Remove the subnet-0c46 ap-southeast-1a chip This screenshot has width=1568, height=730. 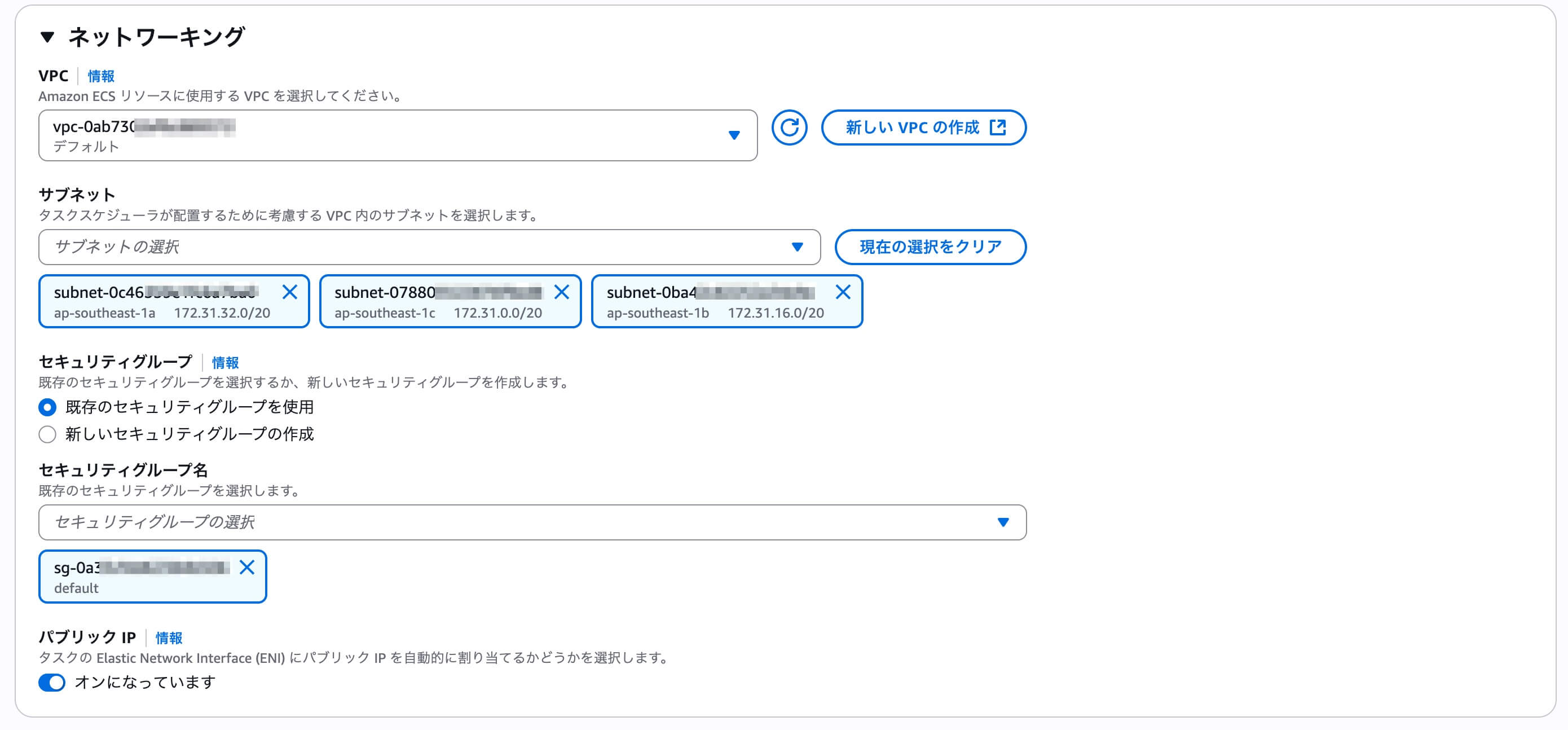291,293
